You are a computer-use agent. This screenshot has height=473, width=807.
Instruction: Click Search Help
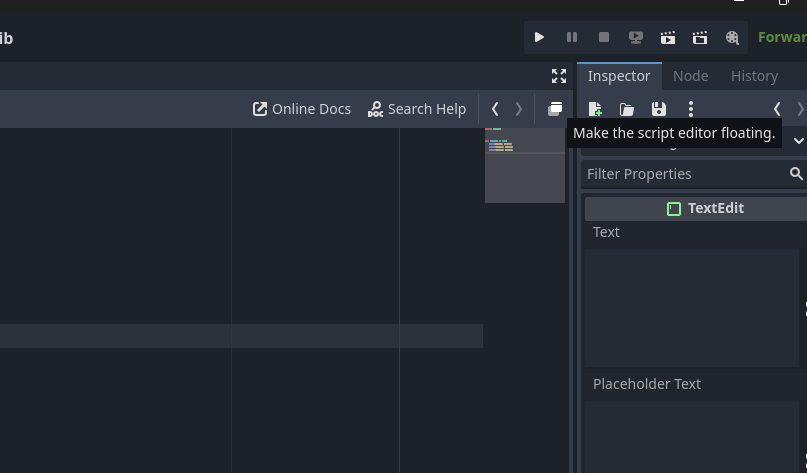point(417,109)
